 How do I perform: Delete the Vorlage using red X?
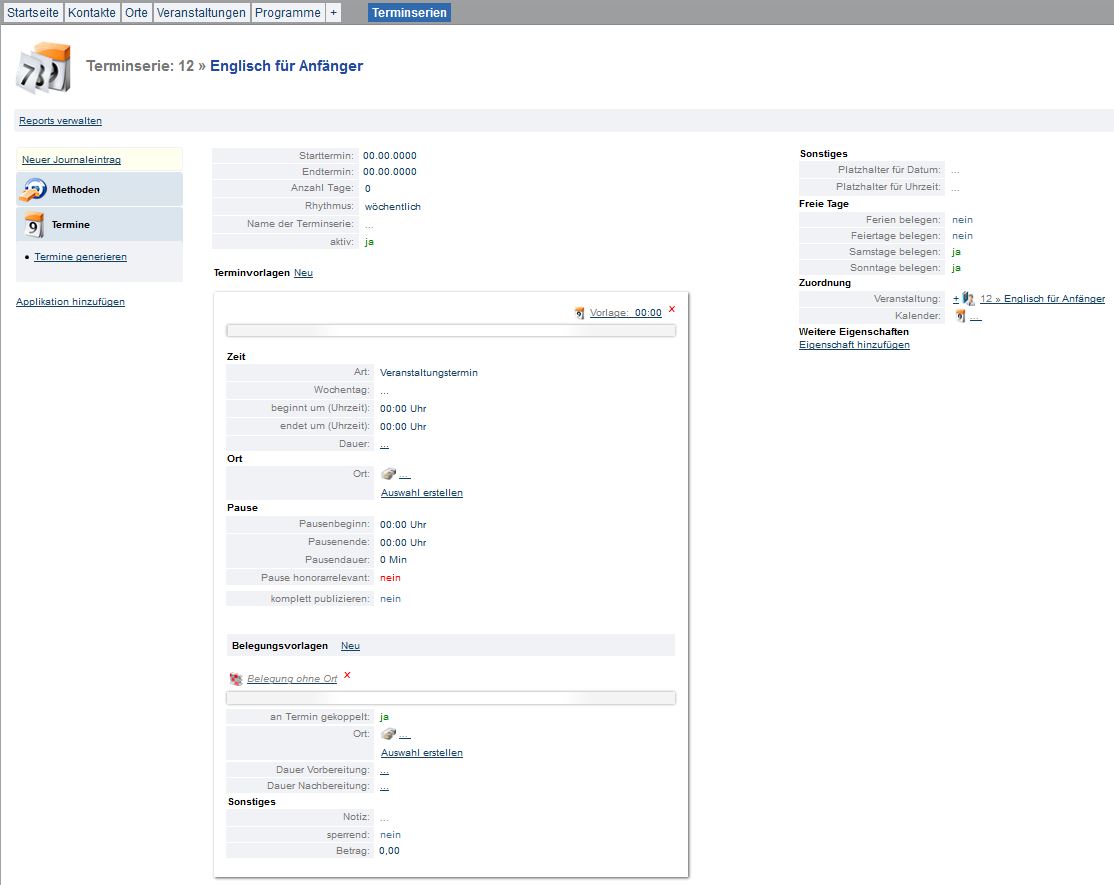pyautogui.click(x=672, y=310)
